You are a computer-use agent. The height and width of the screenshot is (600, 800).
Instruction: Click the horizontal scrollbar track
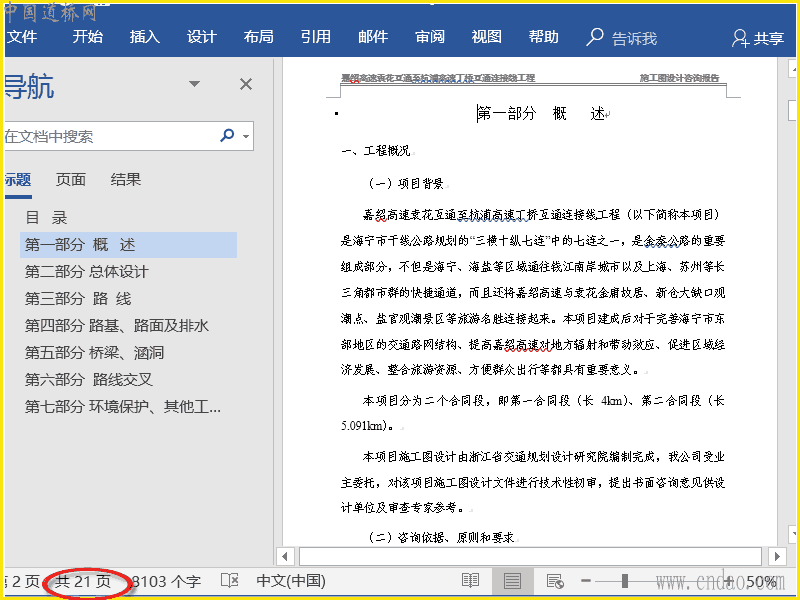coord(531,556)
